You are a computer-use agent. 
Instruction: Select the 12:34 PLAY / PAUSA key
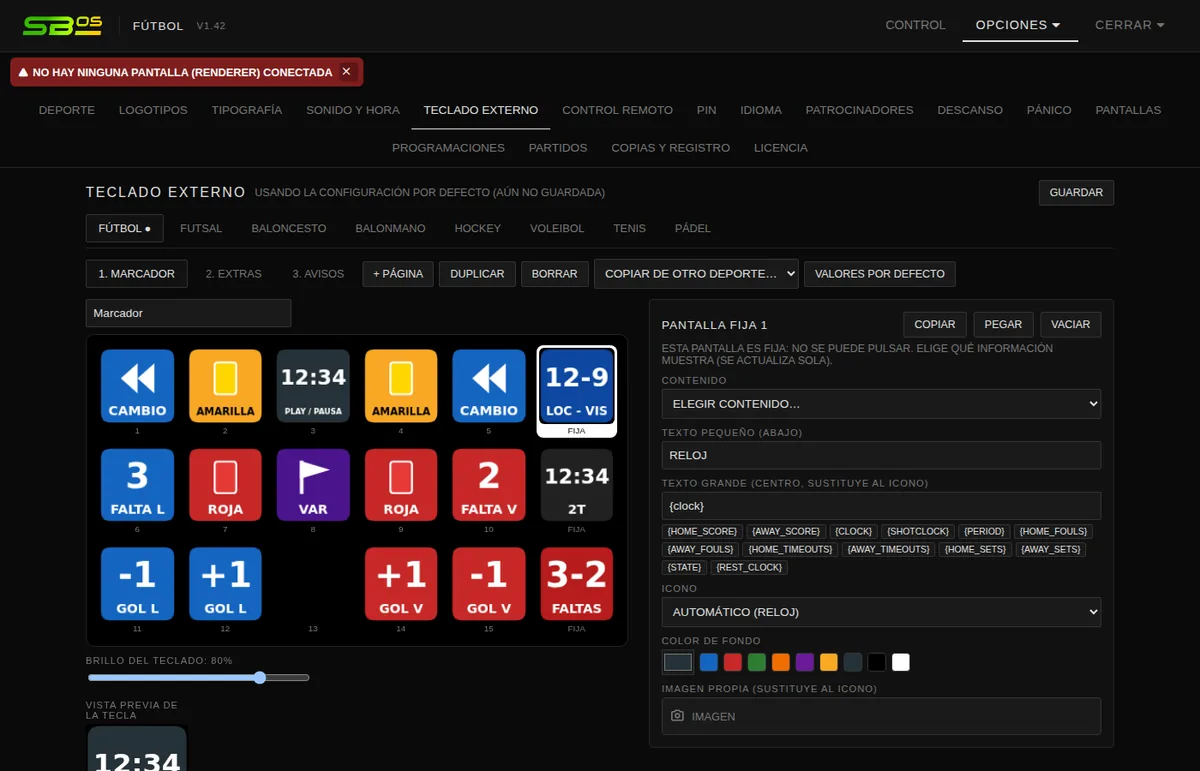(313, 385)
